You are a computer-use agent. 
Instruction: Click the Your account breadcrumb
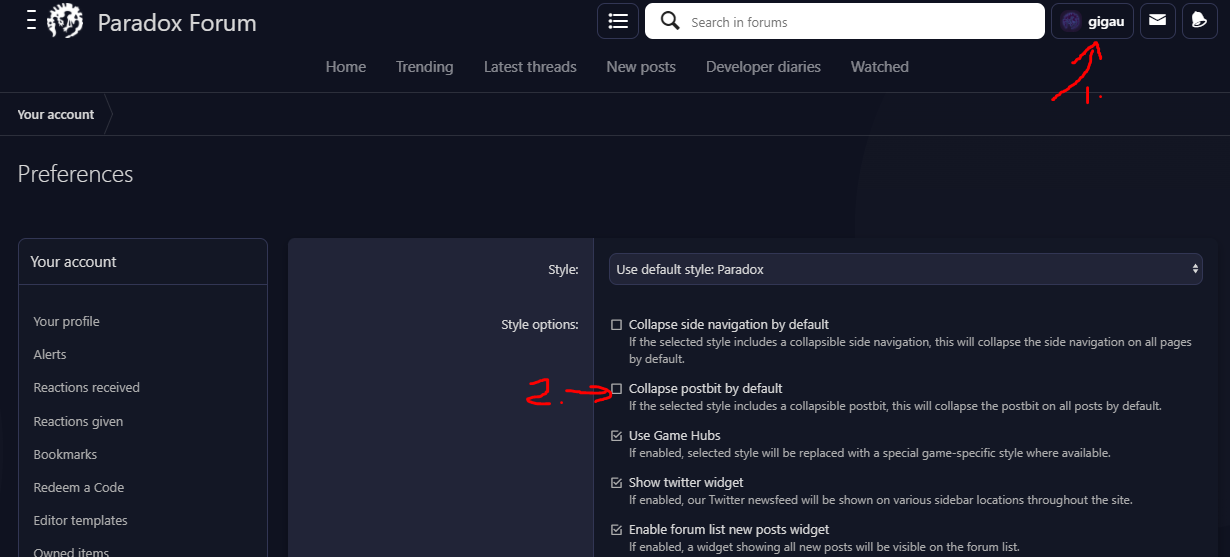pyautogui.click(x=56, y=115)
